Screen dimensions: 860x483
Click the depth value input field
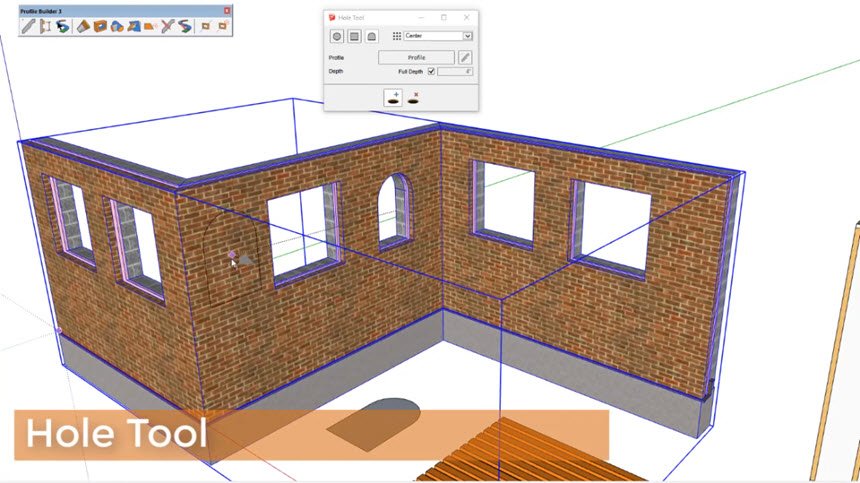coord(455,71)
